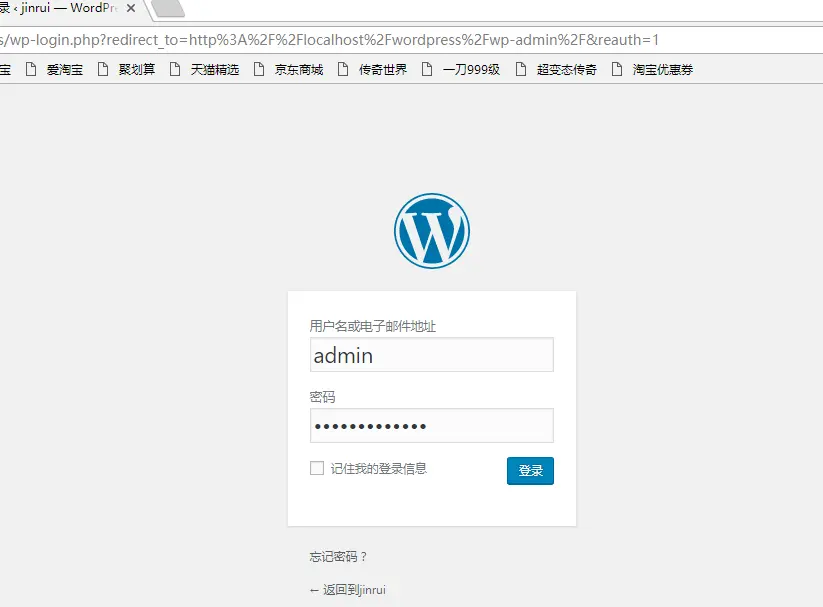
Task: Click the page icon beside 淘宝优惠券
Action: tap(617, 69)
